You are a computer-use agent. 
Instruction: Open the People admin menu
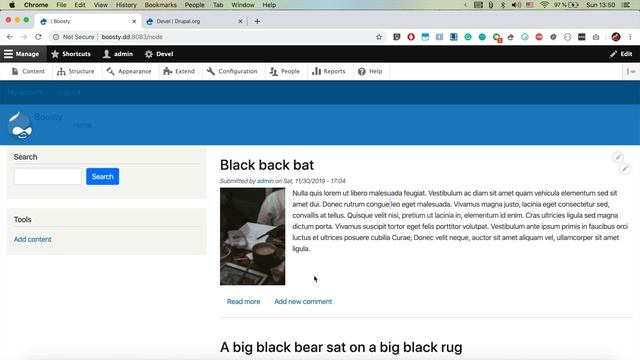284,71
